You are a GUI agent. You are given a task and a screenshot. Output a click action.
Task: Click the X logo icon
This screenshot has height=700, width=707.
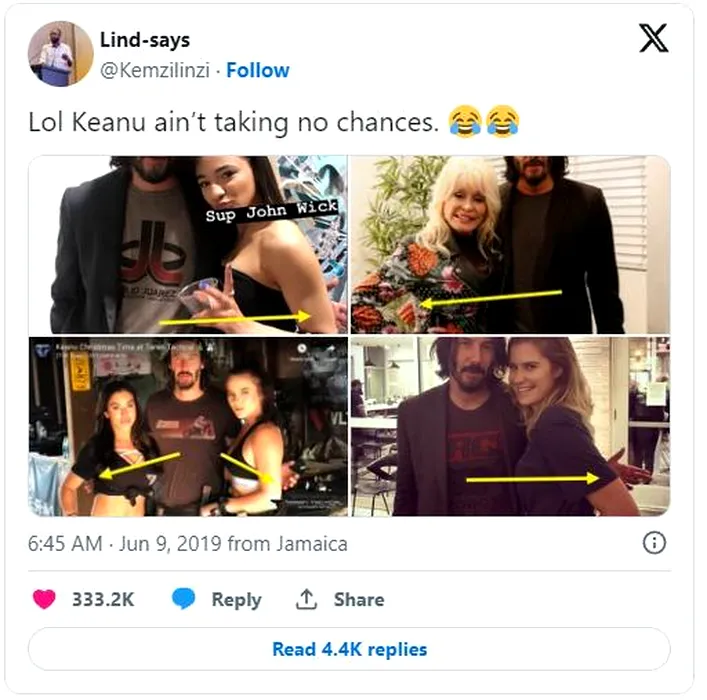[654, 39]
